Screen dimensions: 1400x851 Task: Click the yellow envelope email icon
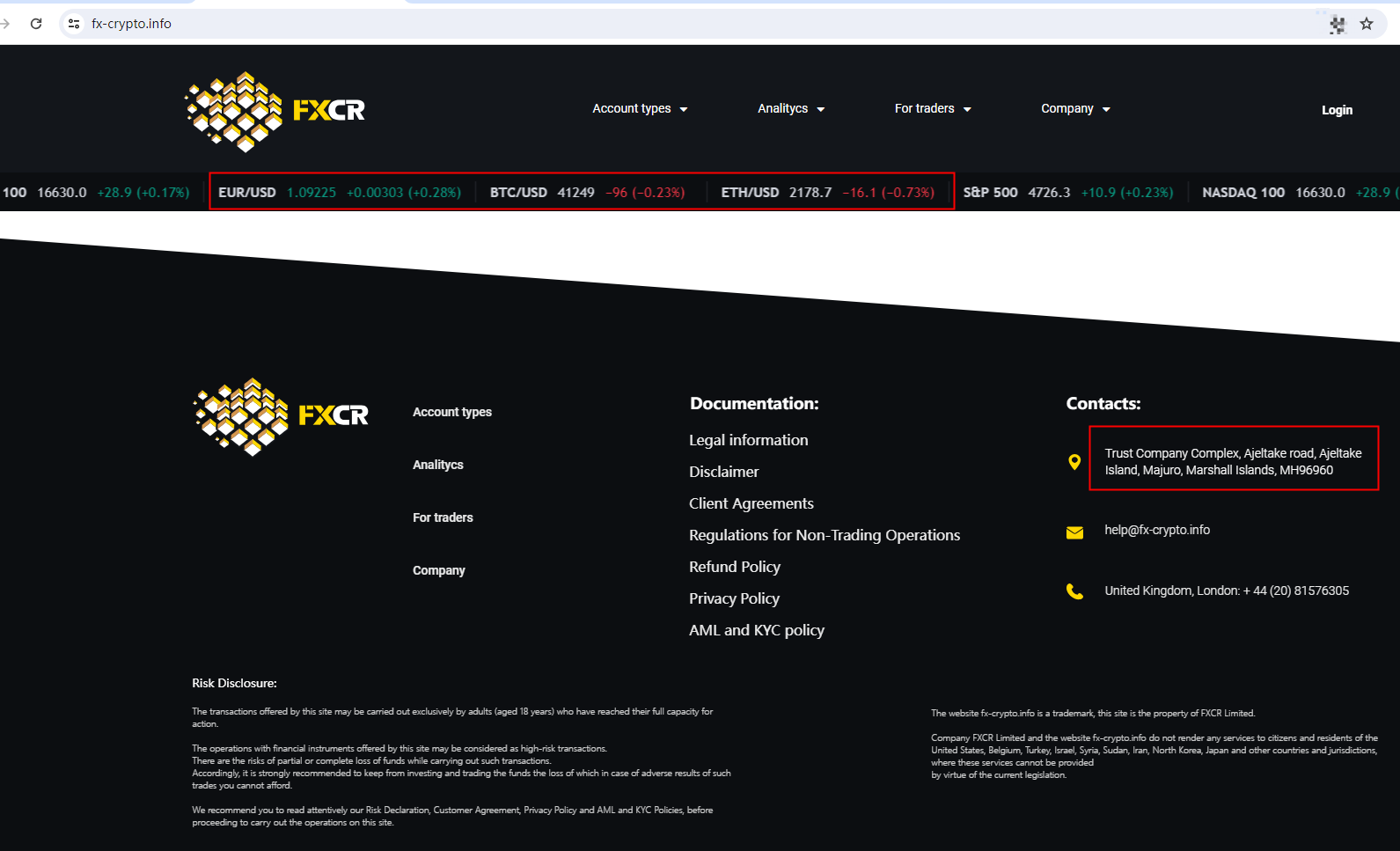point(1074,532)
